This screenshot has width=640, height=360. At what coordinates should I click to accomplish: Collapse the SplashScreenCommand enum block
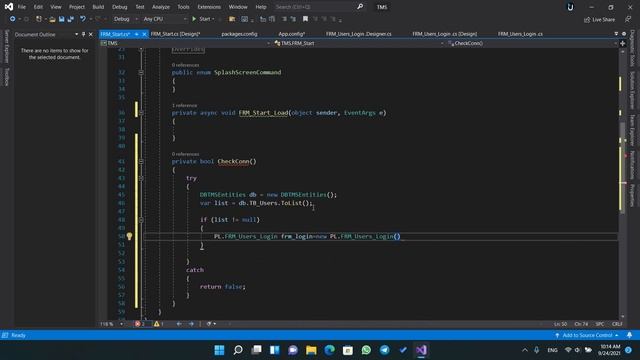coord(141,72)
